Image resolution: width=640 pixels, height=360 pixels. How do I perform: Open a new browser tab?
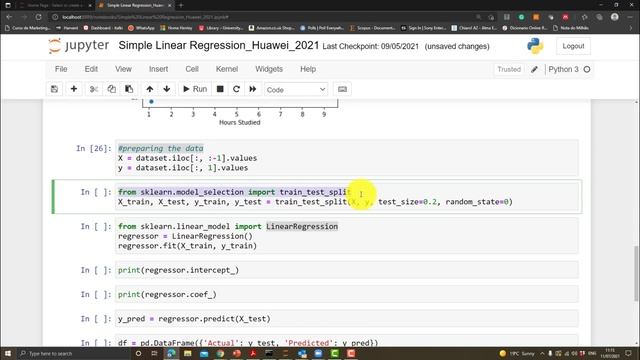click(181, 5)
